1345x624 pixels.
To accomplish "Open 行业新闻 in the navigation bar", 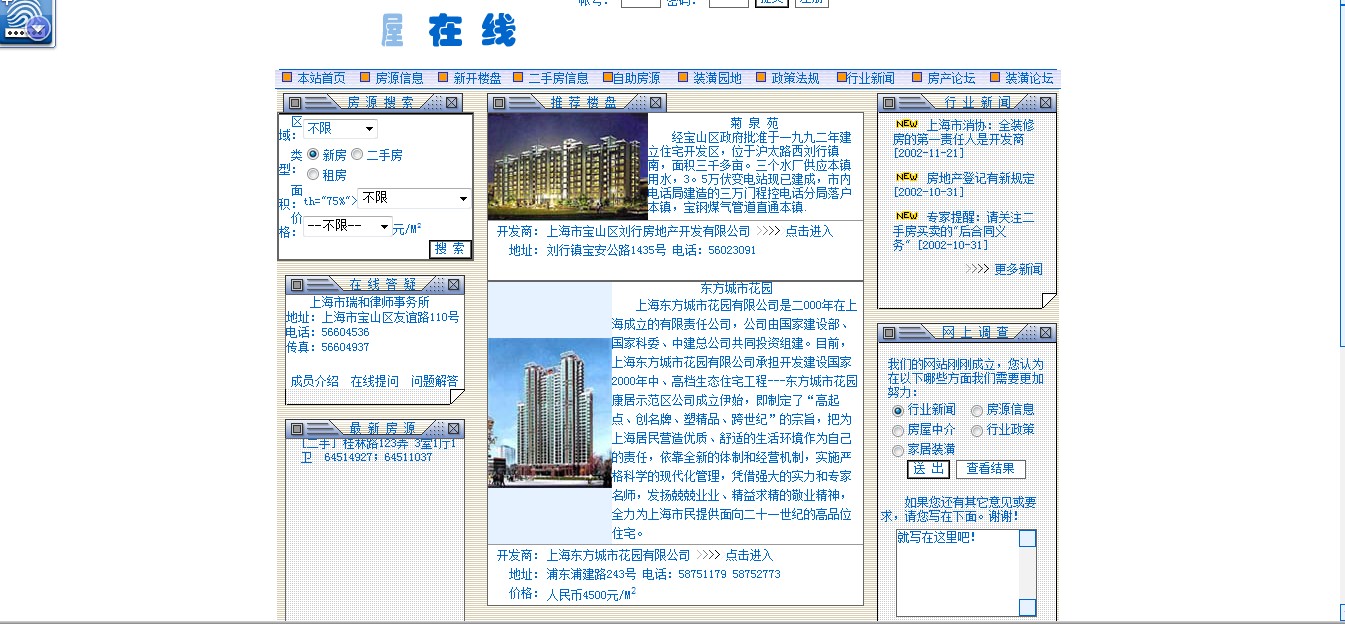I will point(871,78).
